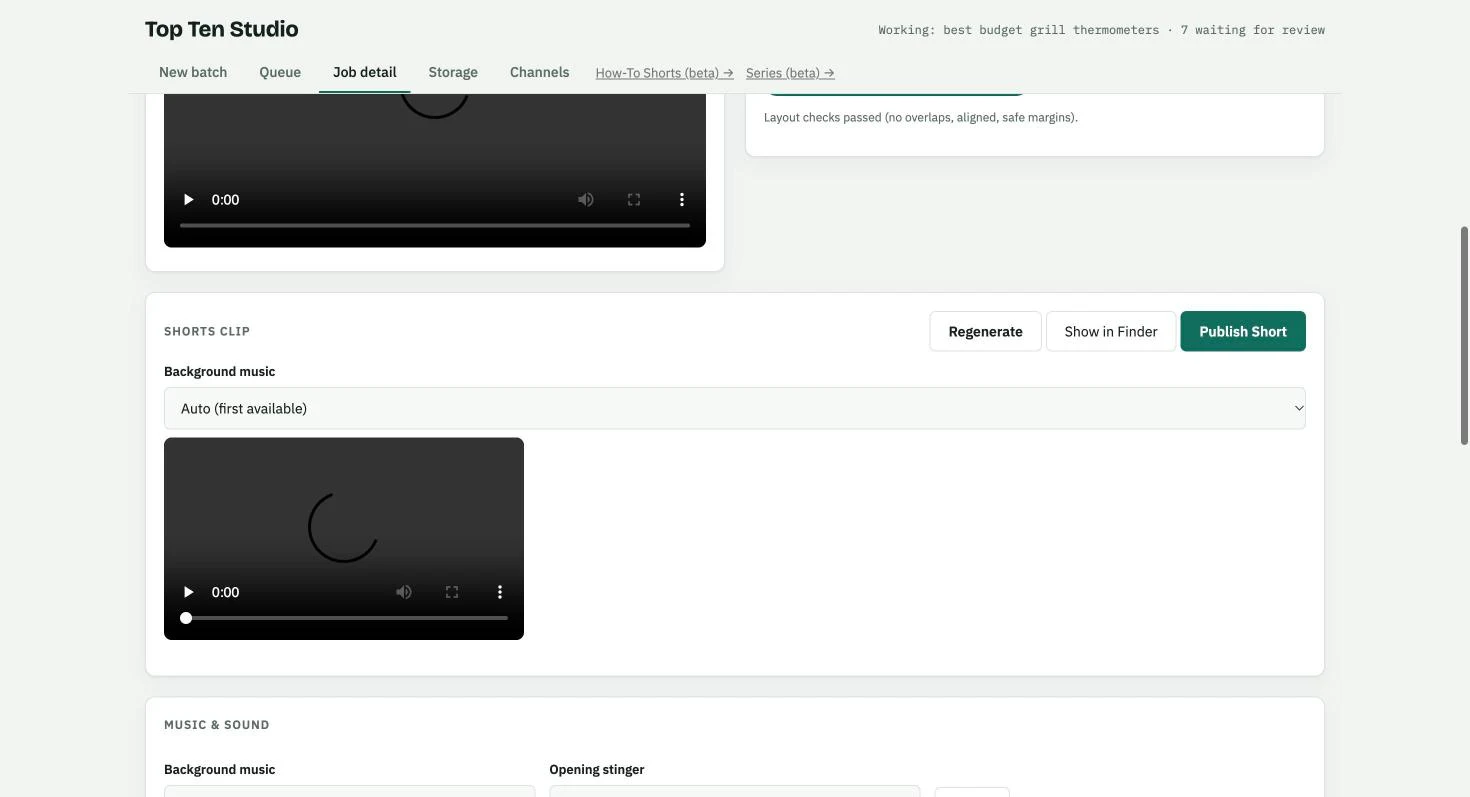Open the Storage tab
This screenshot has height=797, width=1470.
coord(453,72)
